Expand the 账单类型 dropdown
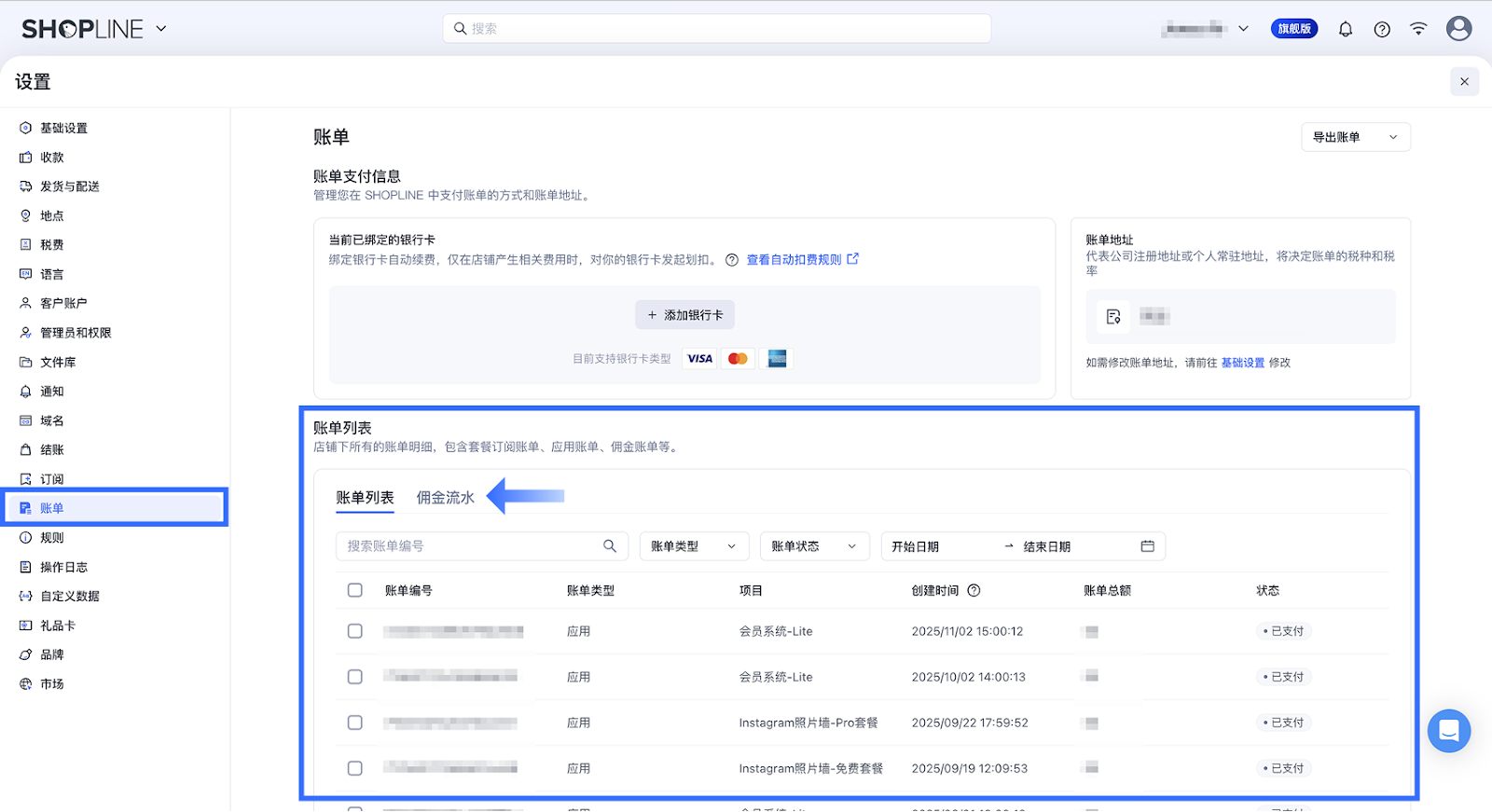Image resolution: width=1492 pixels, height=812 pixels. pos(693,546)
